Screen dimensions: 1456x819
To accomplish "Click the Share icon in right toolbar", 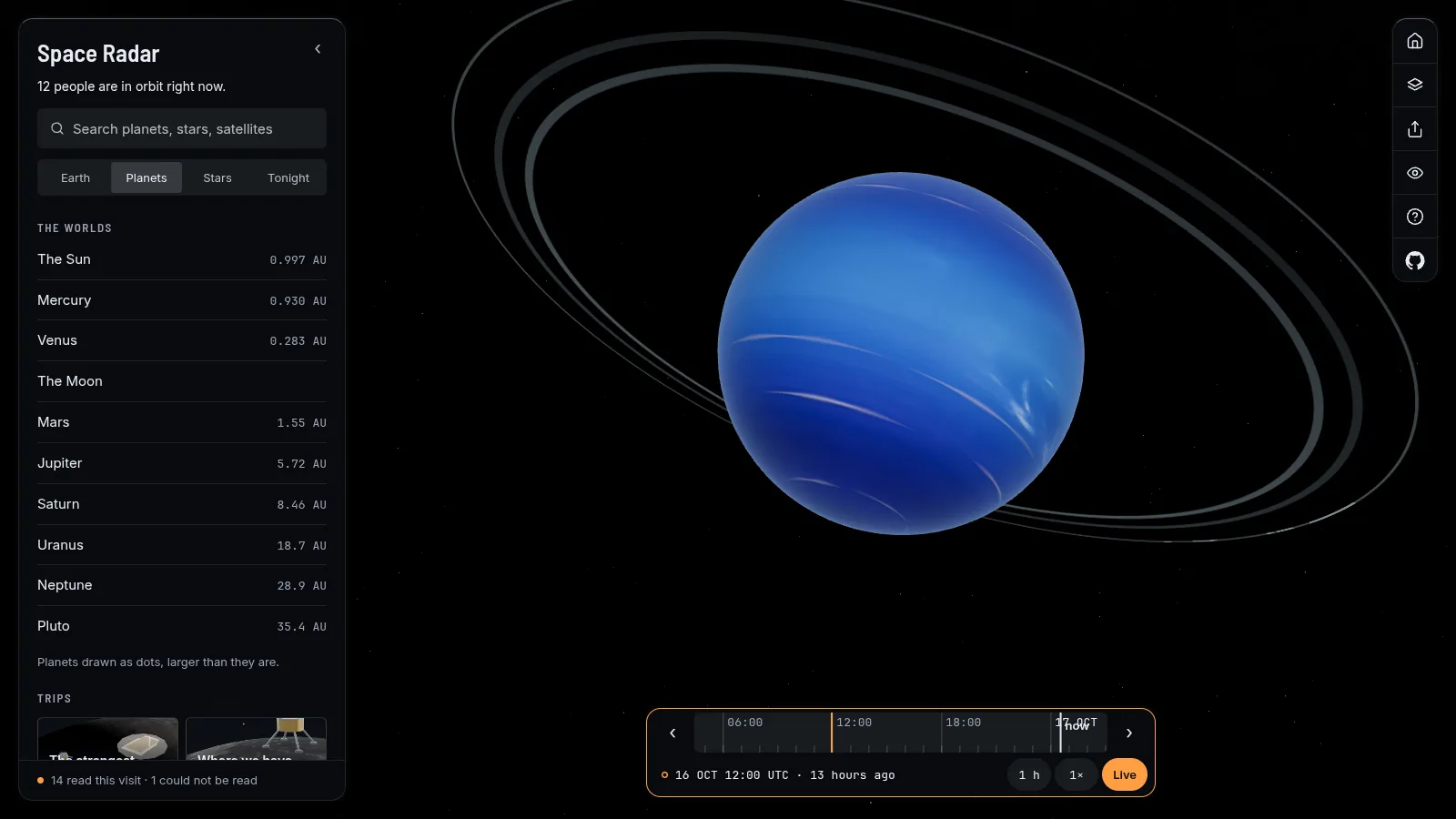I will (1415, 128).
